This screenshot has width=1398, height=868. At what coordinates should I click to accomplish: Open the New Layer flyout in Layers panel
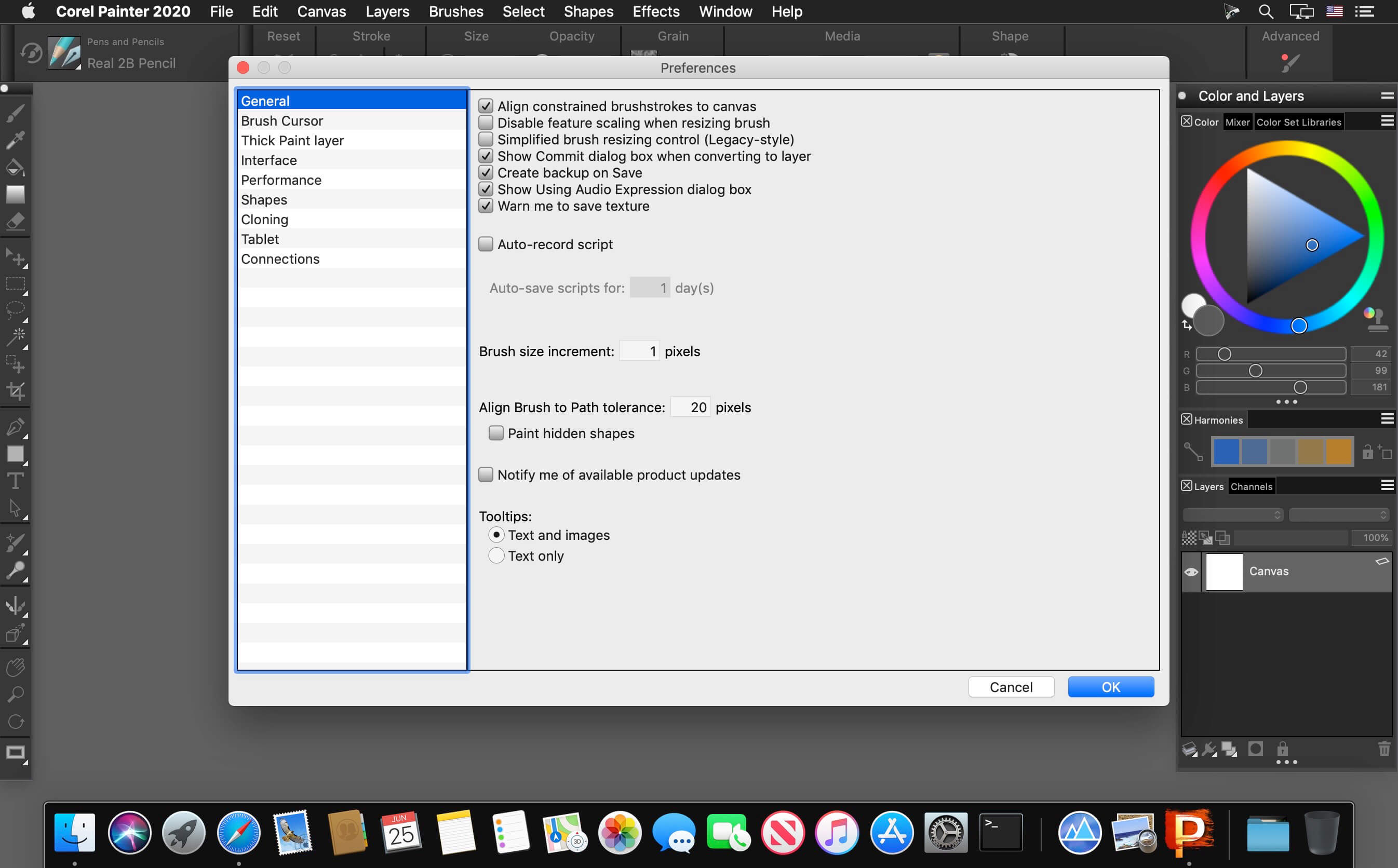pyautogui.click(x=1190, y=750)
